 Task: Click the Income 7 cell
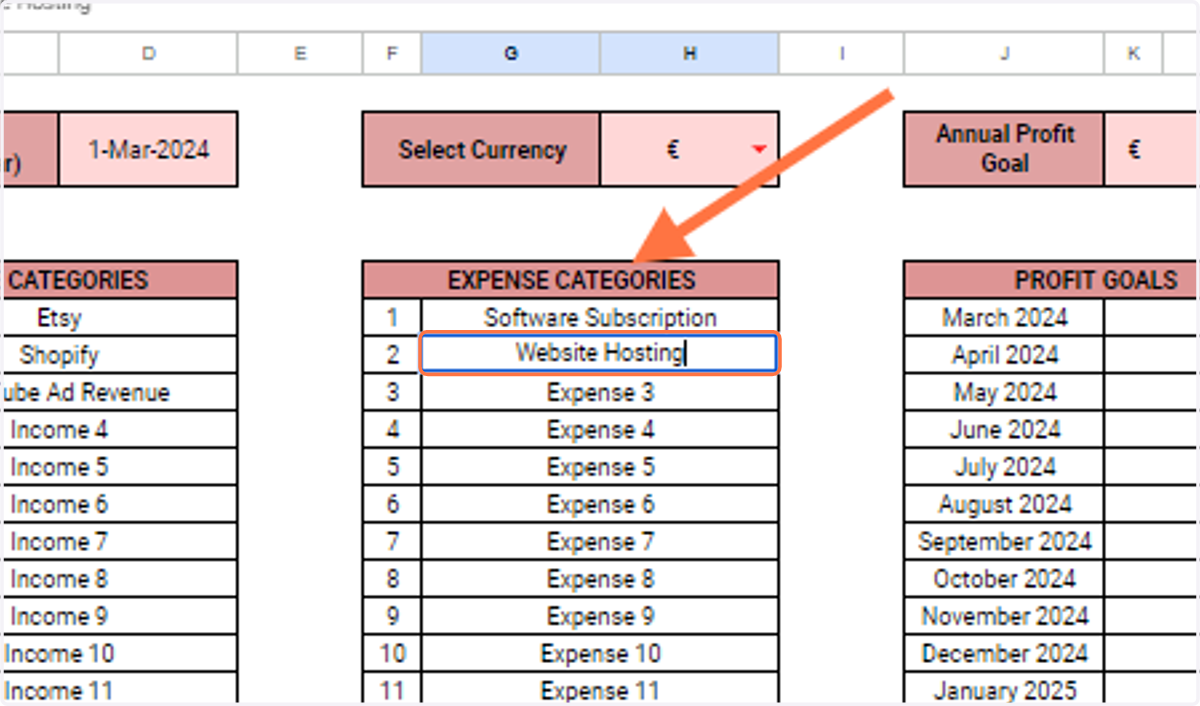coord(120,541)
